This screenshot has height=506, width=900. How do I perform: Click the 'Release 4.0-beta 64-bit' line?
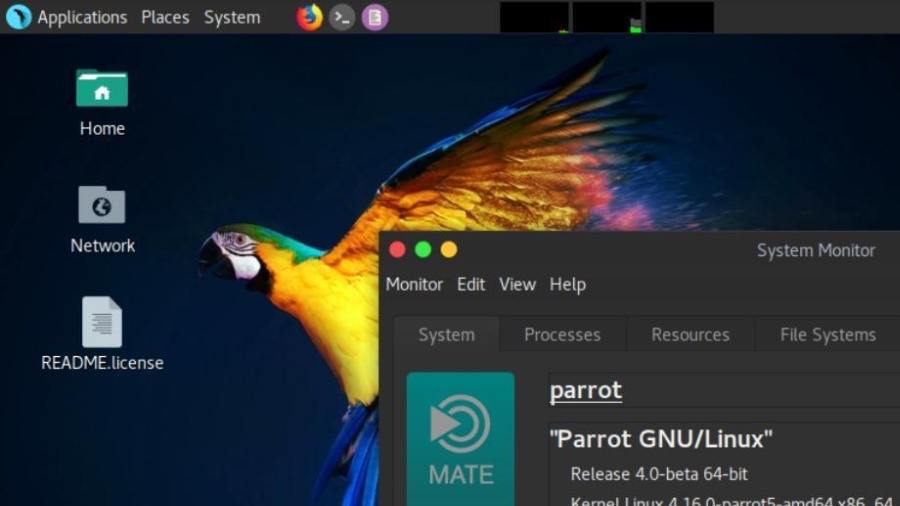click(659, 474)
